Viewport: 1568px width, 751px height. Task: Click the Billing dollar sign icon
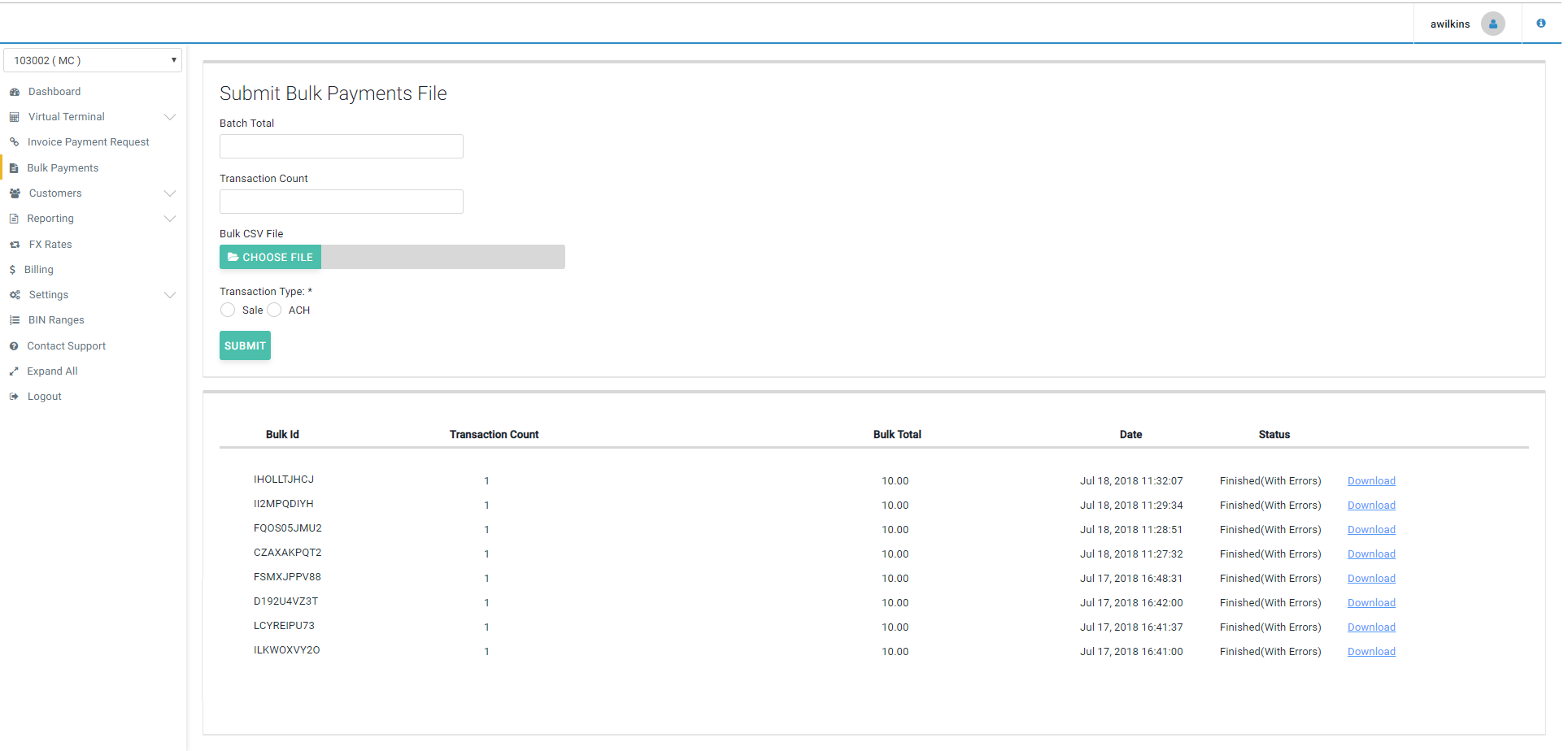(12, 270)
